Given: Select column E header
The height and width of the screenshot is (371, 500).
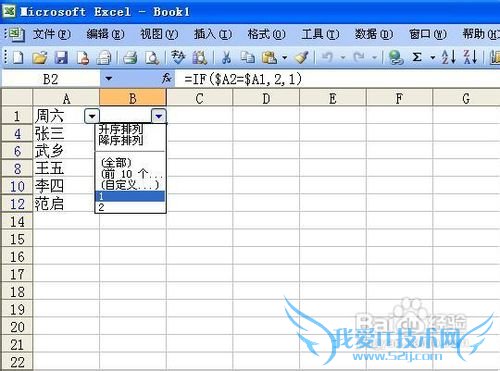Looking at the screenshot, I should pos(333,99).
